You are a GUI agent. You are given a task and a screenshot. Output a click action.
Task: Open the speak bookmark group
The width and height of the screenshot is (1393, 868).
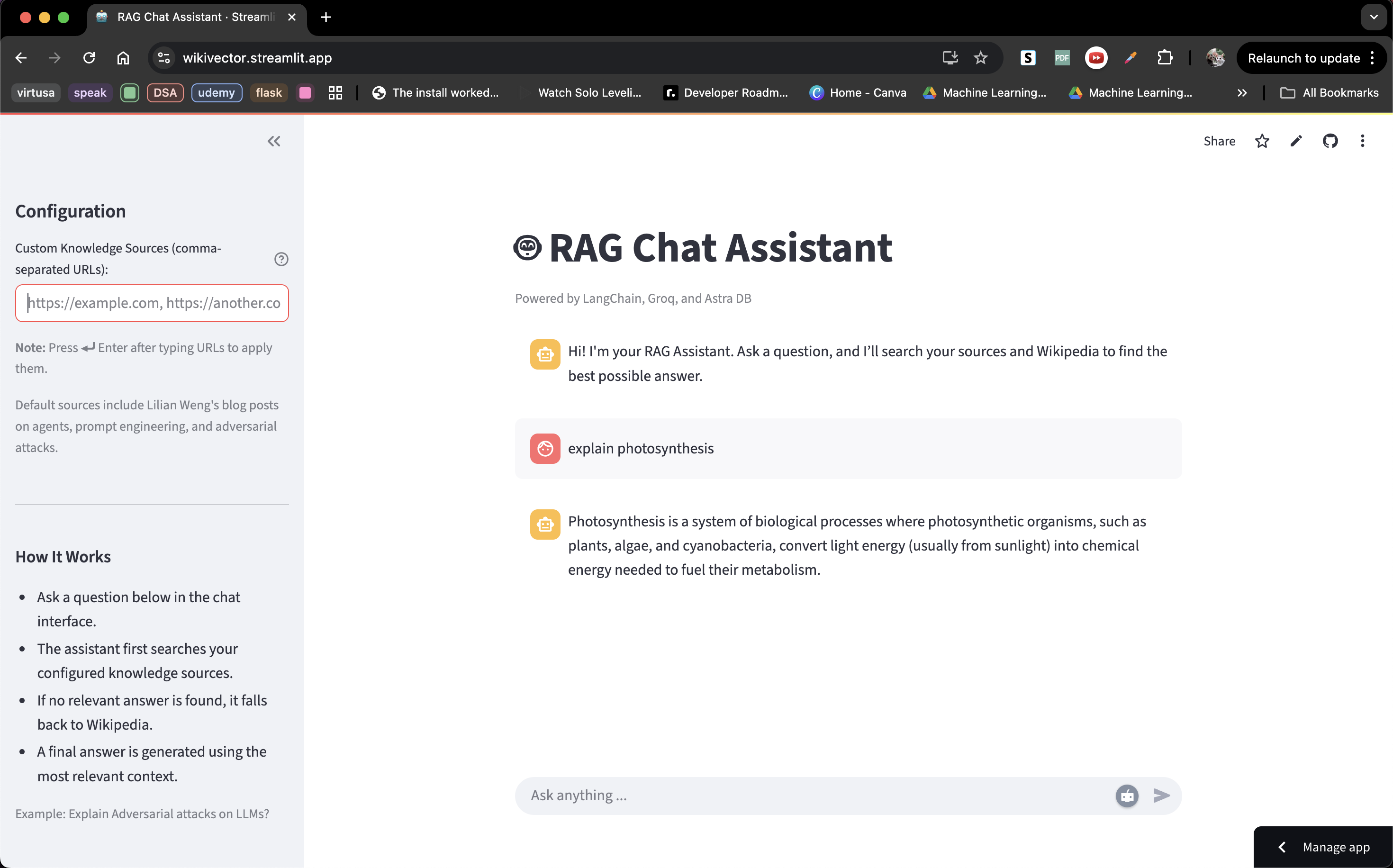(90, 92)
